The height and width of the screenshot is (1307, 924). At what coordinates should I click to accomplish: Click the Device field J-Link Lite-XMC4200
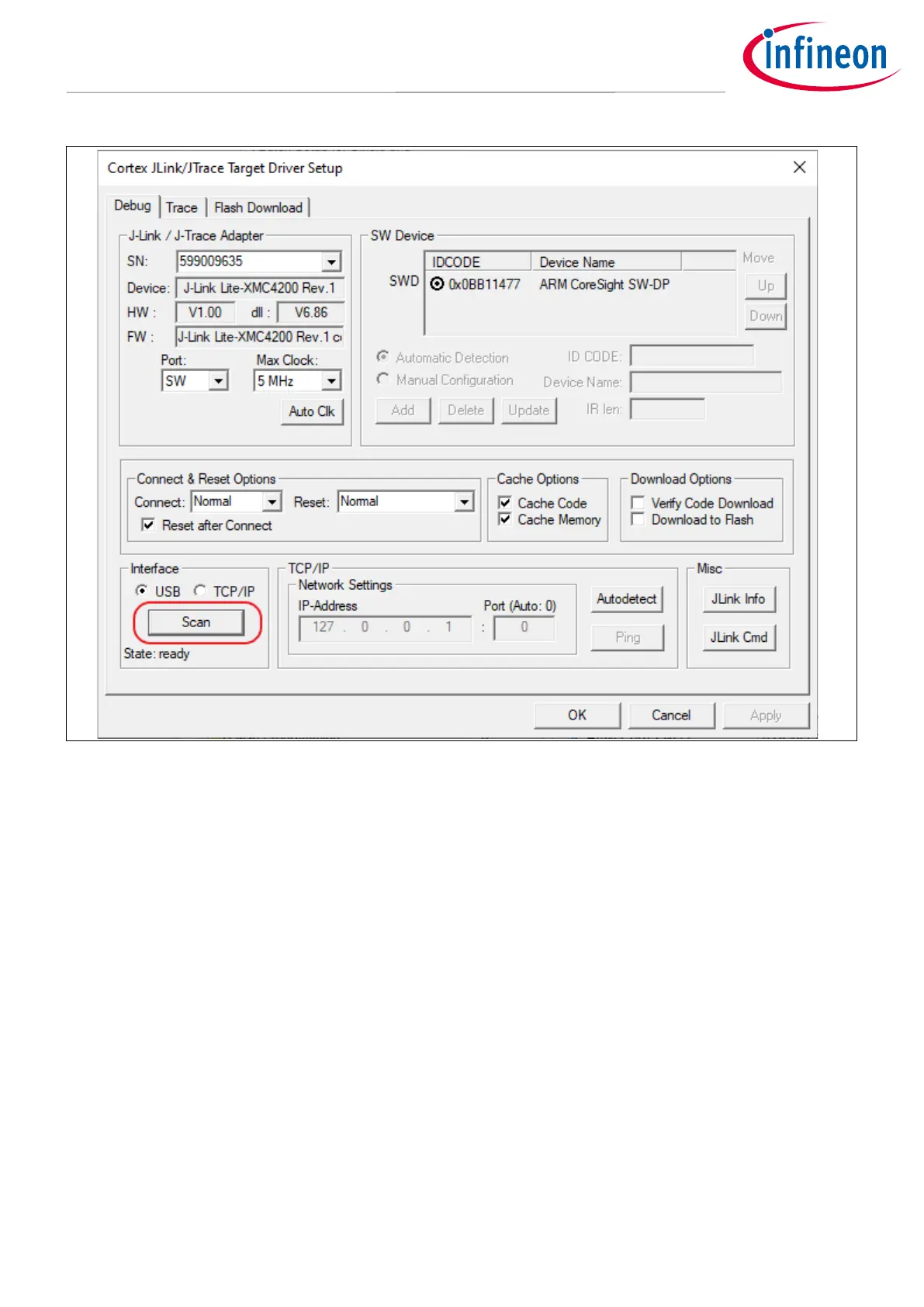tap(260, 288)
